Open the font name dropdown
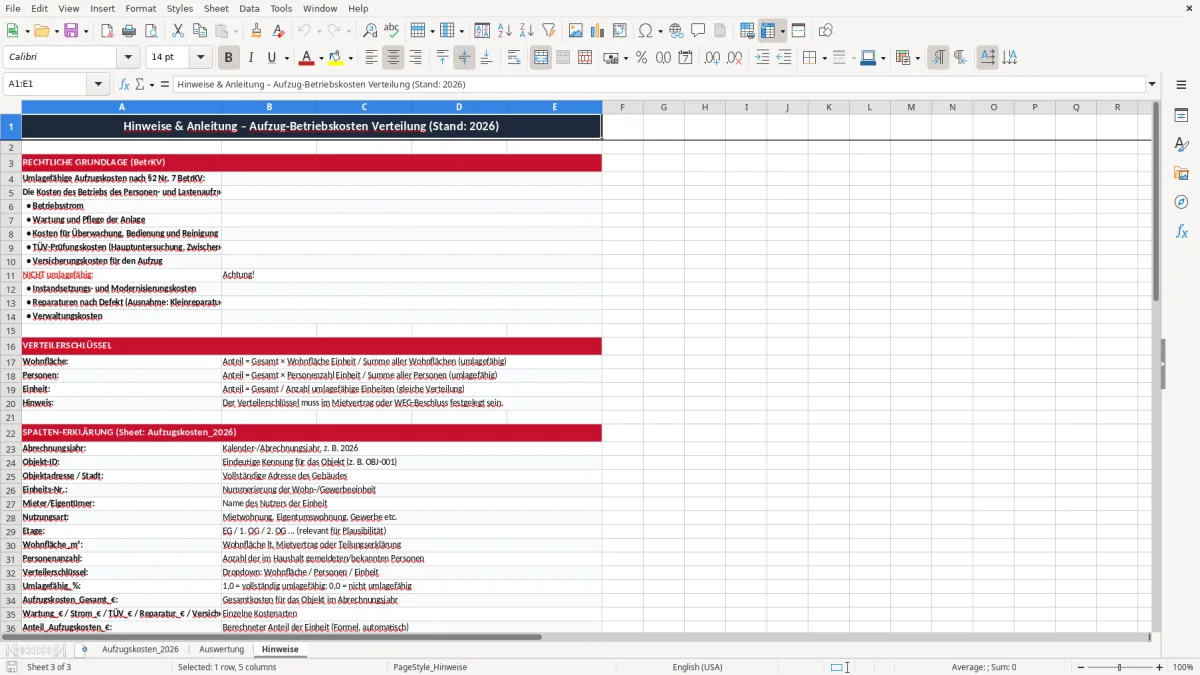The image size is (1200, 675). [128, 58]
